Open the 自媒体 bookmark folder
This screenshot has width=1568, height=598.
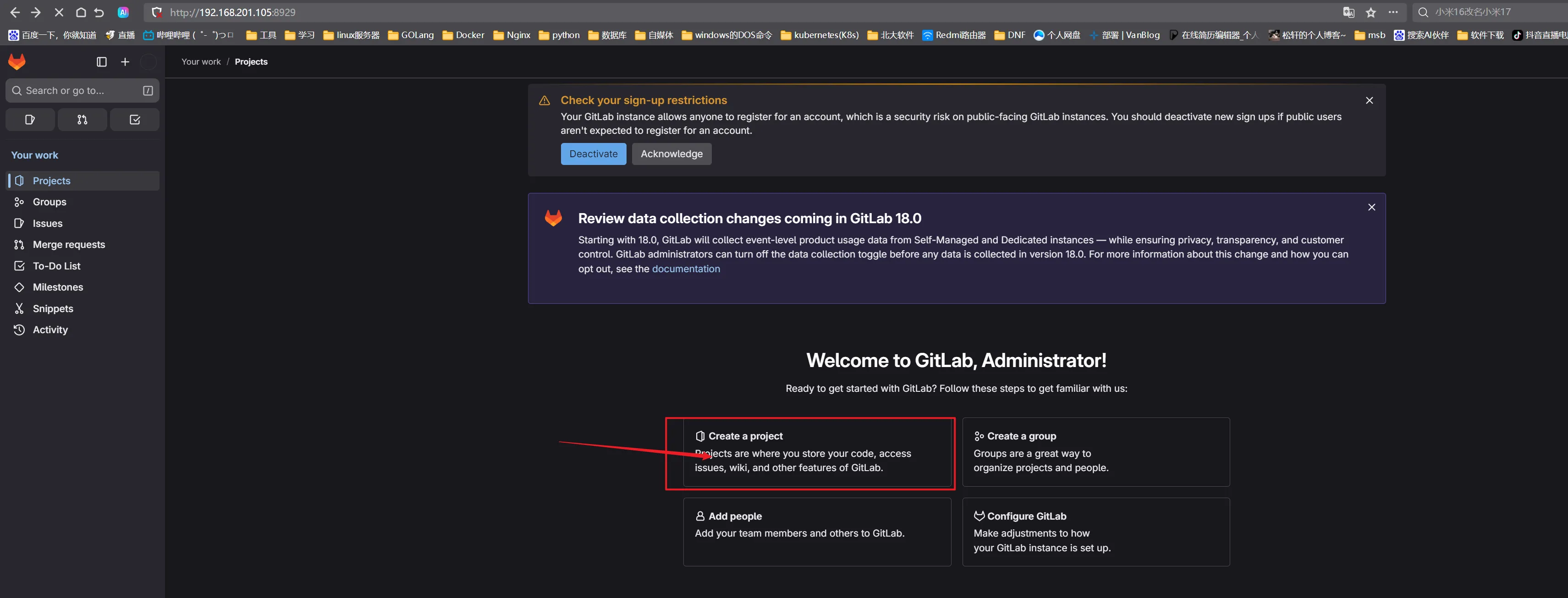(x=655, y=35)
